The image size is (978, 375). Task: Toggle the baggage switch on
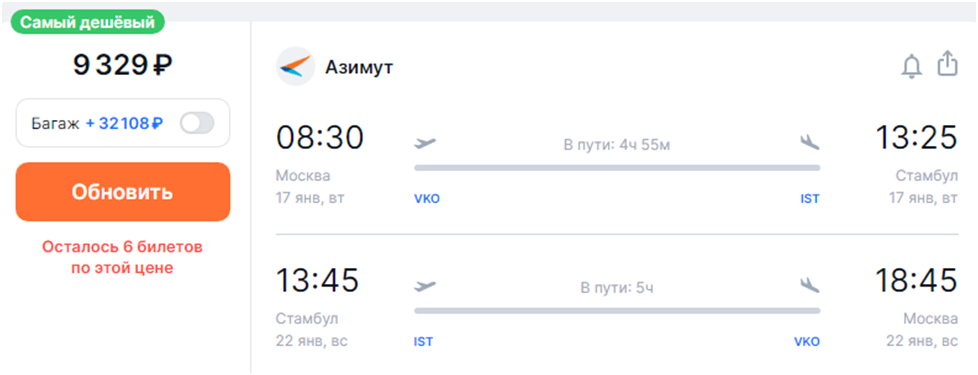[x=196, y=124]
